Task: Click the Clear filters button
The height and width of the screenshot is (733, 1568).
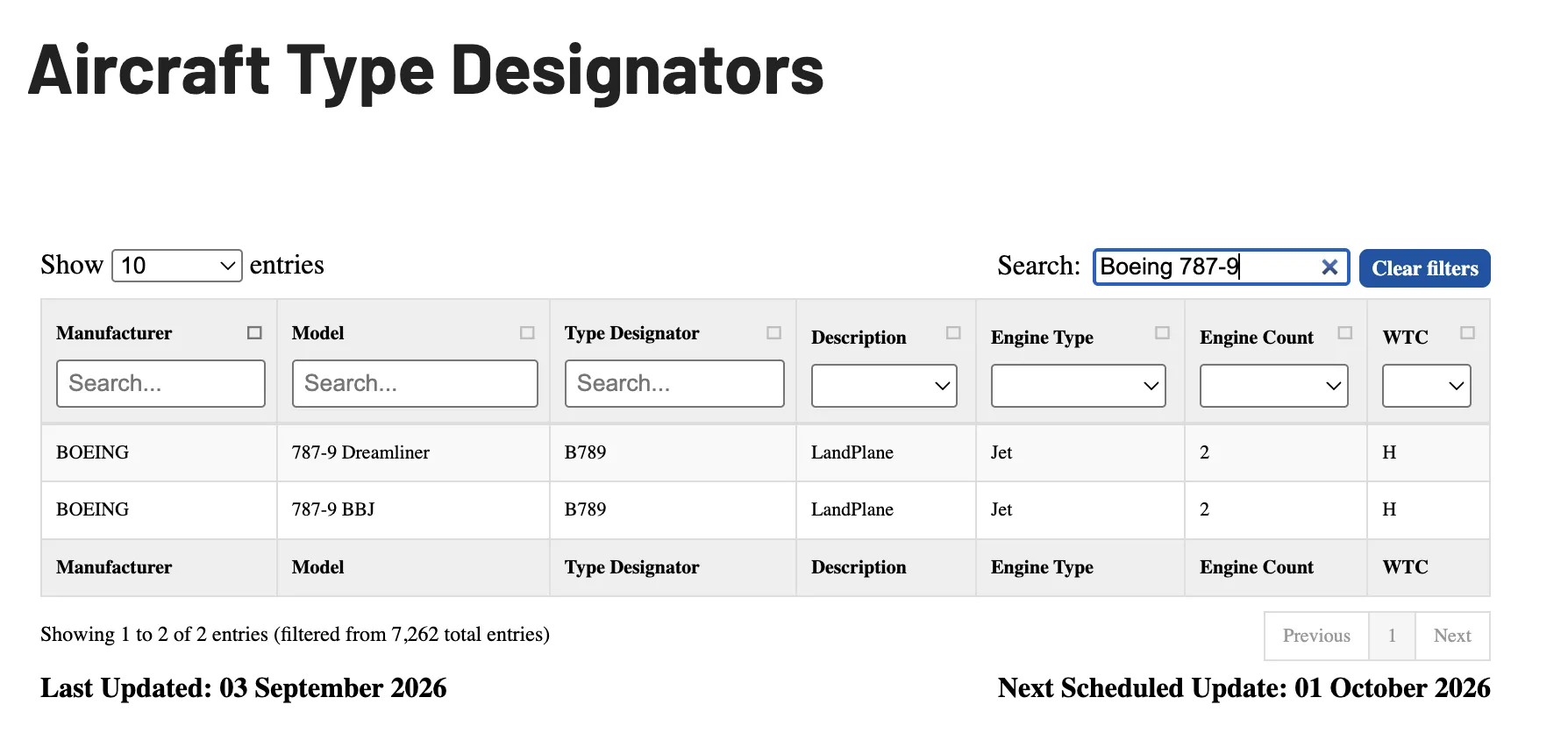Action: 1424,268
